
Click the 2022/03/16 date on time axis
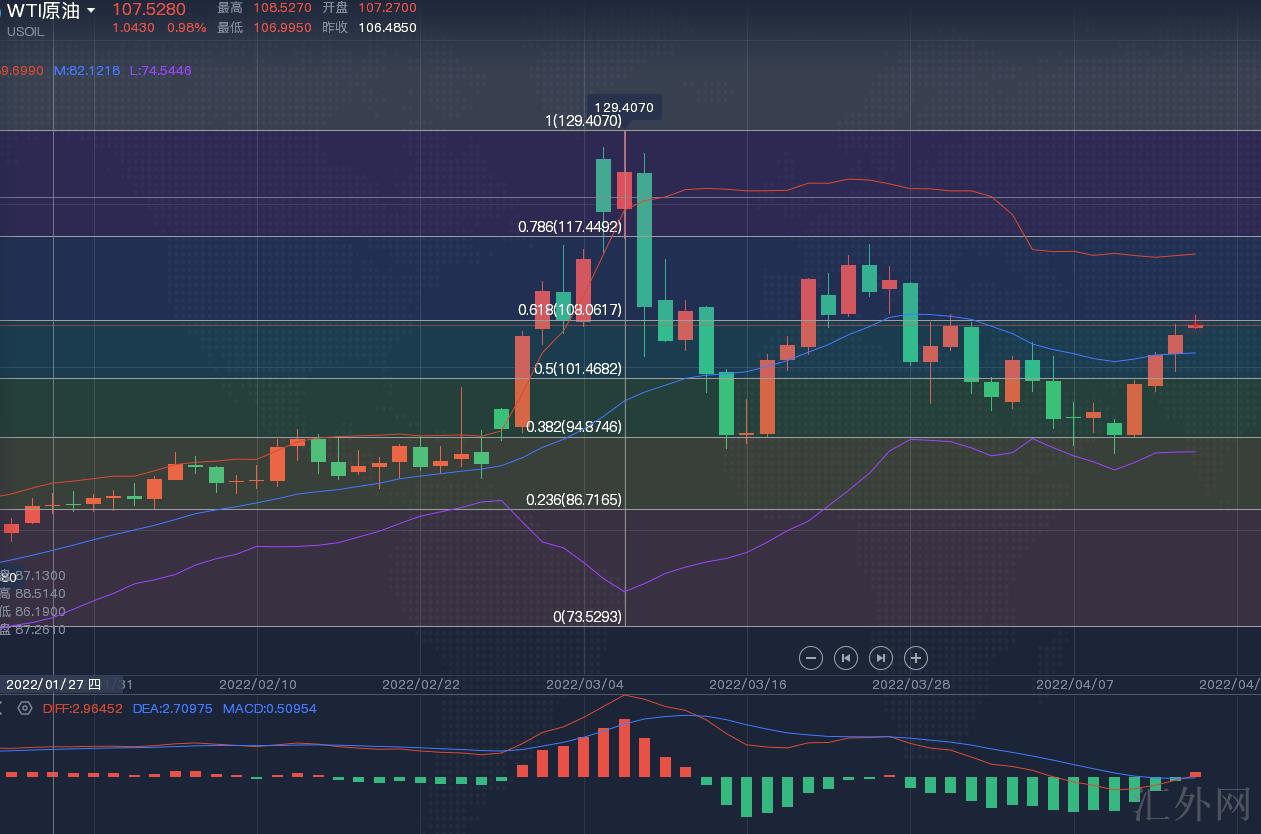pyautogui.click(x=747, y=684)
